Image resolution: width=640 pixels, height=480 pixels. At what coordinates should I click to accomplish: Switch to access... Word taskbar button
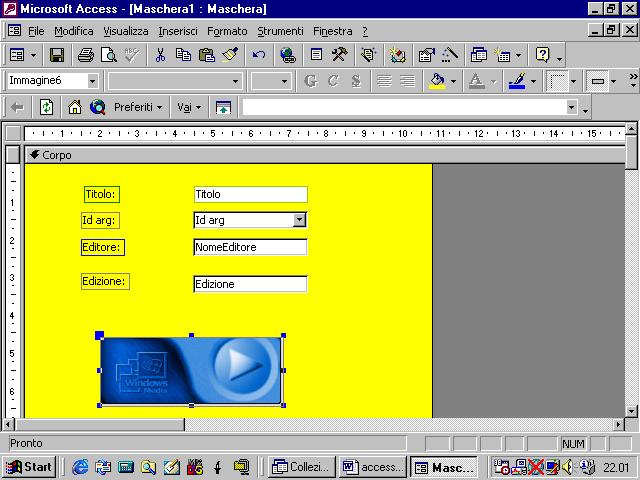372,467
